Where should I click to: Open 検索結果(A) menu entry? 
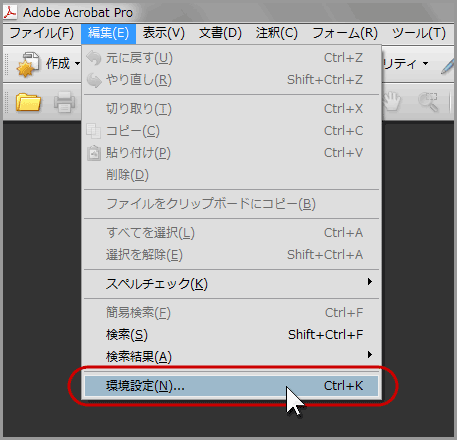pos(232,357)
